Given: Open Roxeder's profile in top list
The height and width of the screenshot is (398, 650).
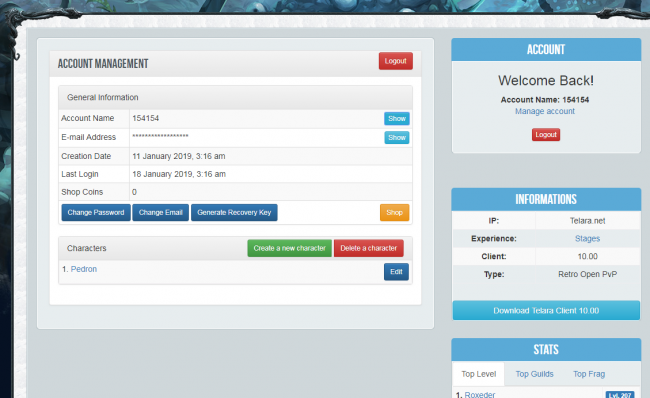Looking at the screenshot, I should click(480, 394).
